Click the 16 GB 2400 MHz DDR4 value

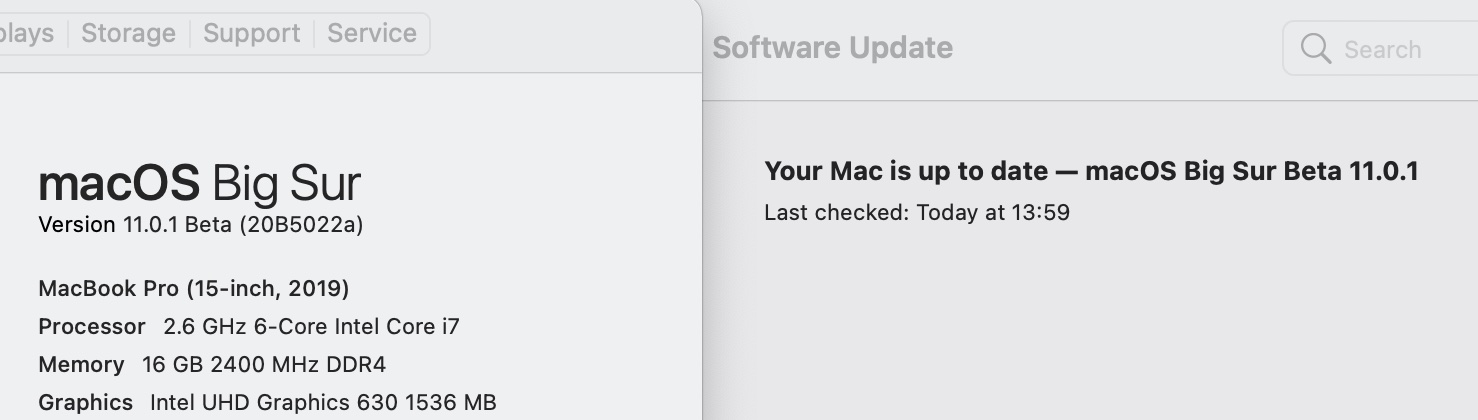coord(264,364)
